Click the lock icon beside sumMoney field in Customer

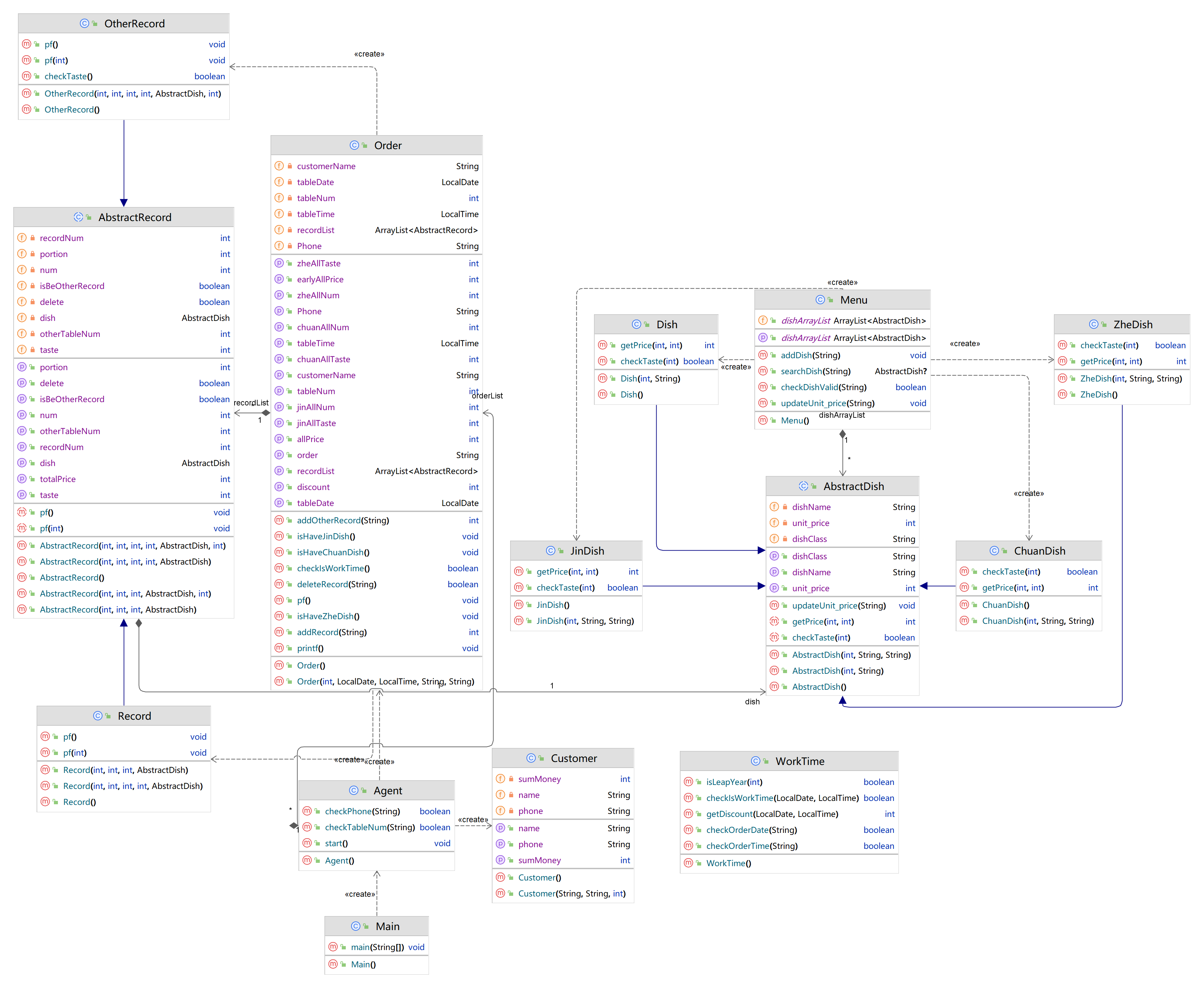511,779
